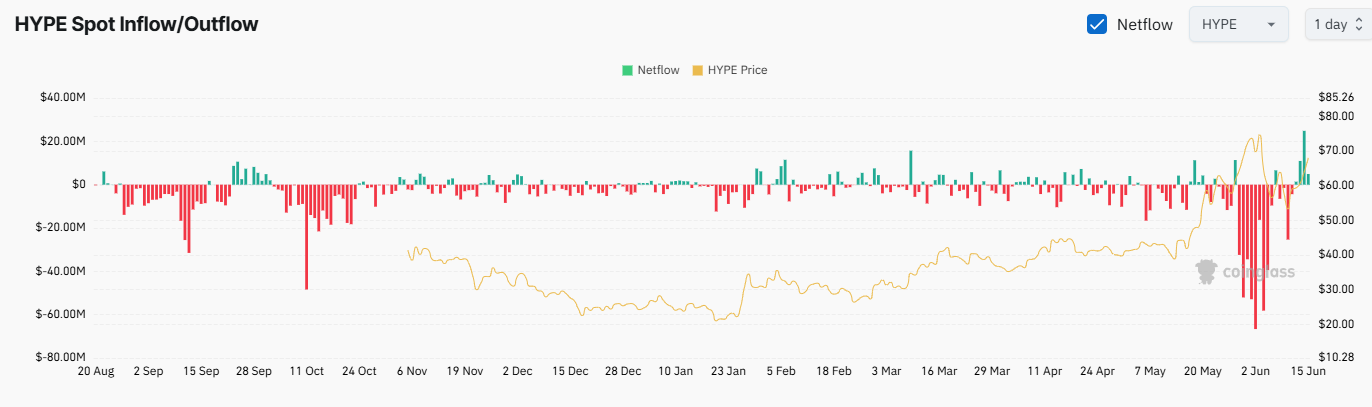
Task: Click the 3 Mar date label
Action: (886, 371)
